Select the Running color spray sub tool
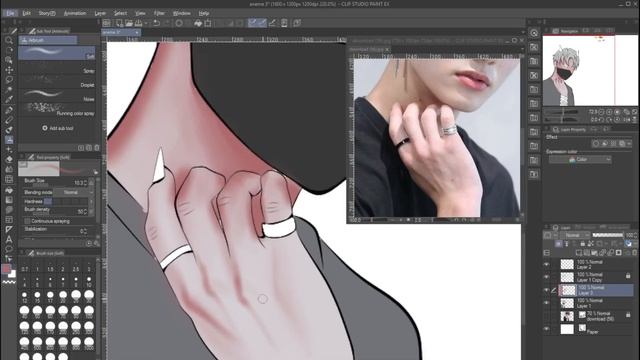 pos(57,110)
